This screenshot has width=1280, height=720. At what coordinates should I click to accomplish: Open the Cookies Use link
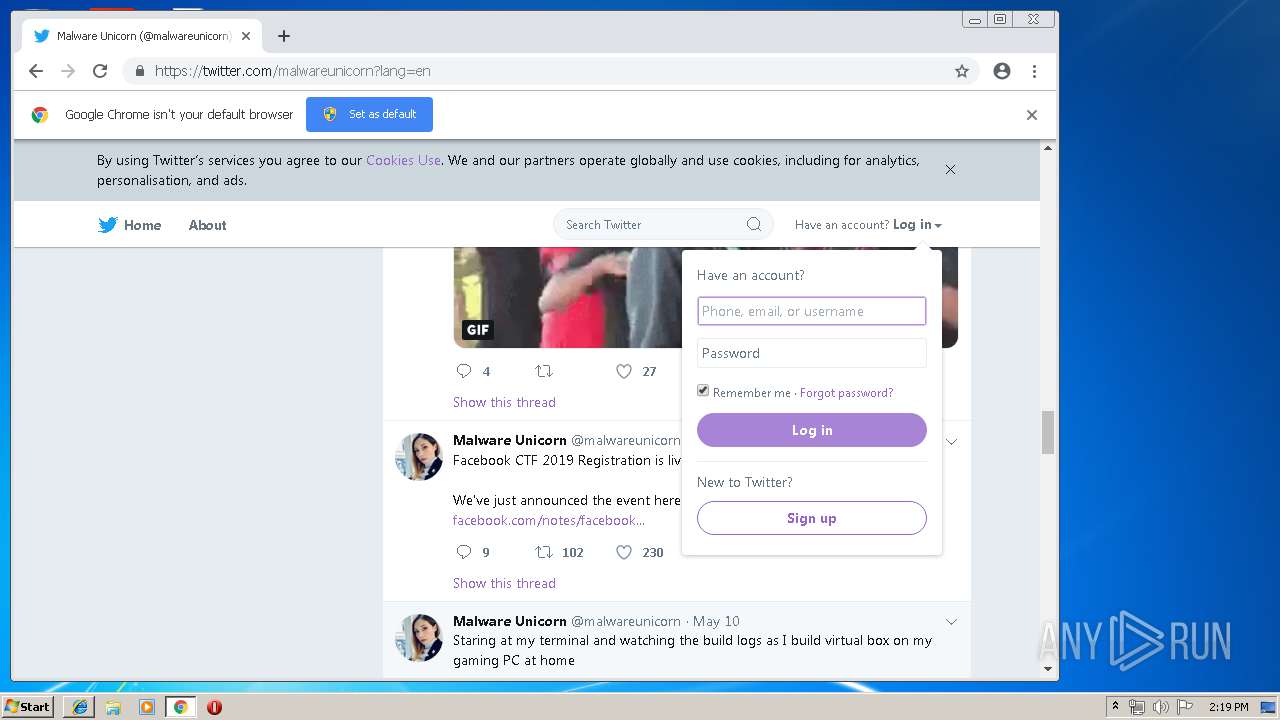coord(403,160)
